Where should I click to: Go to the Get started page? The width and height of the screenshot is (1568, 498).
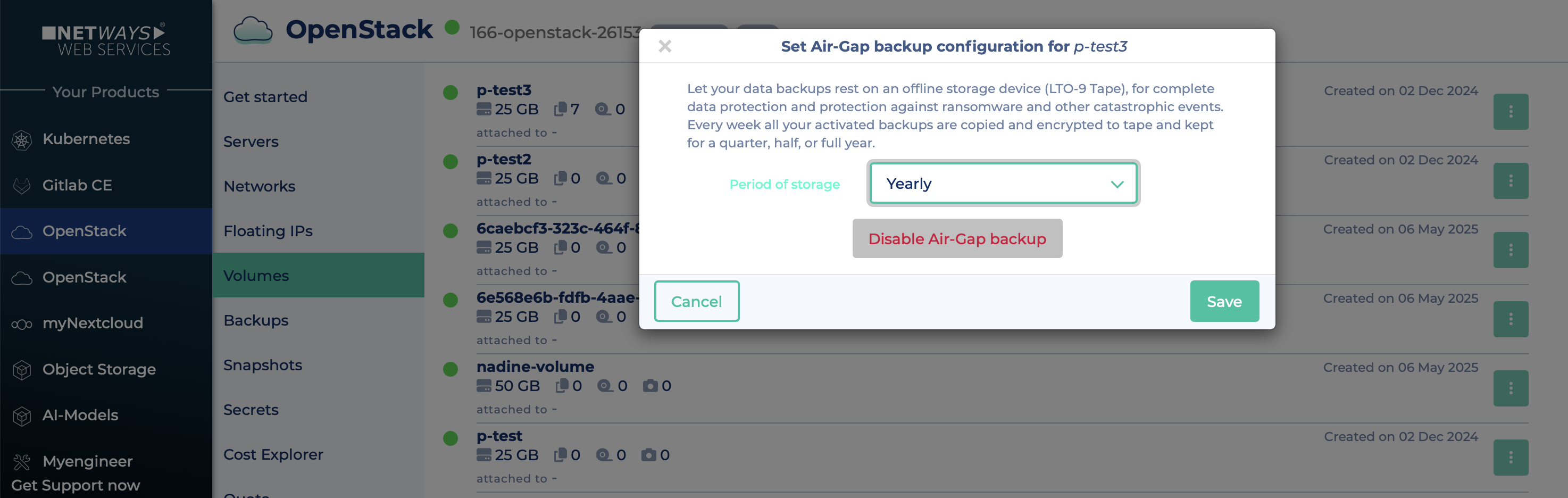pos(265,96)
